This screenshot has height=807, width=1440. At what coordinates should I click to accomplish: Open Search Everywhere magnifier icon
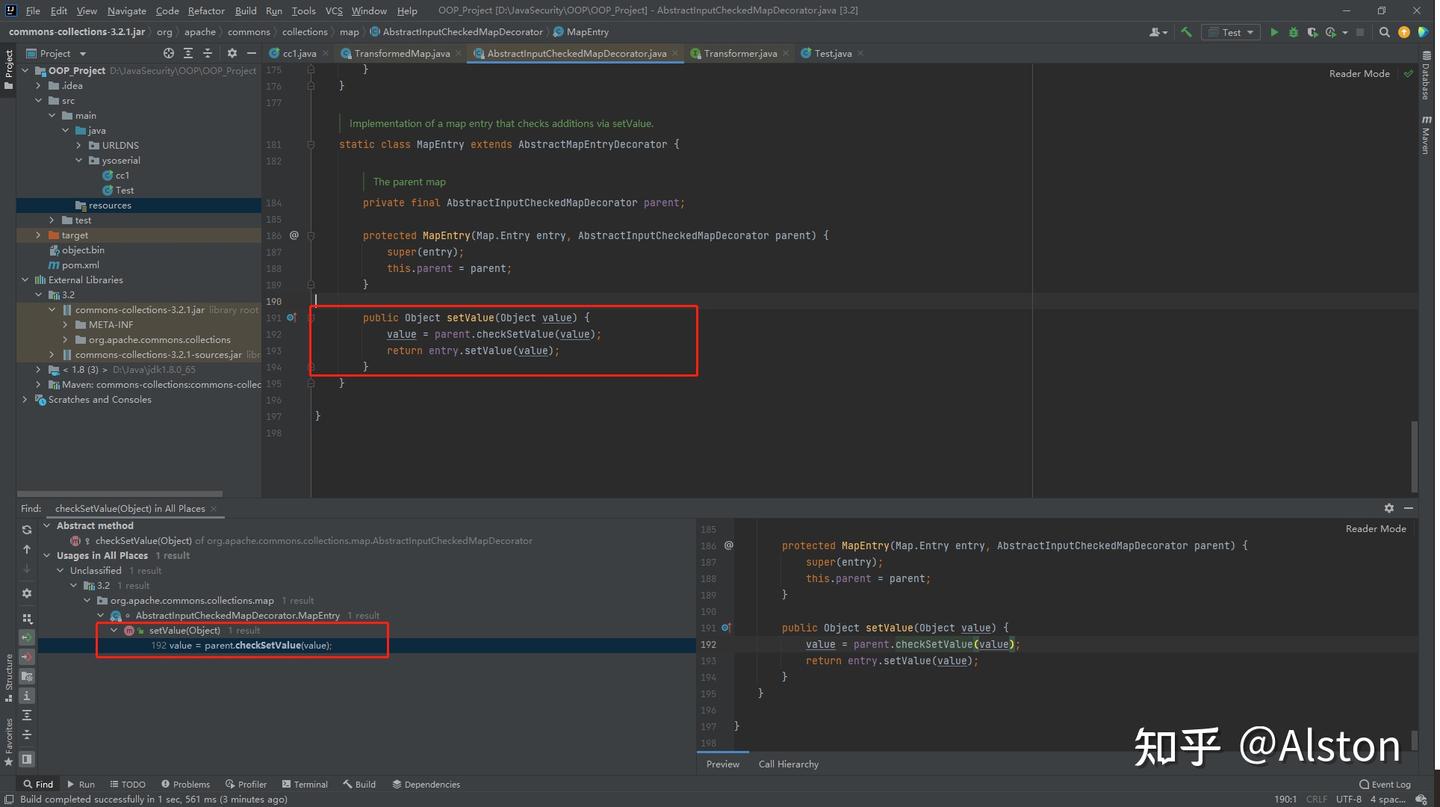[x=1385, y=32]
